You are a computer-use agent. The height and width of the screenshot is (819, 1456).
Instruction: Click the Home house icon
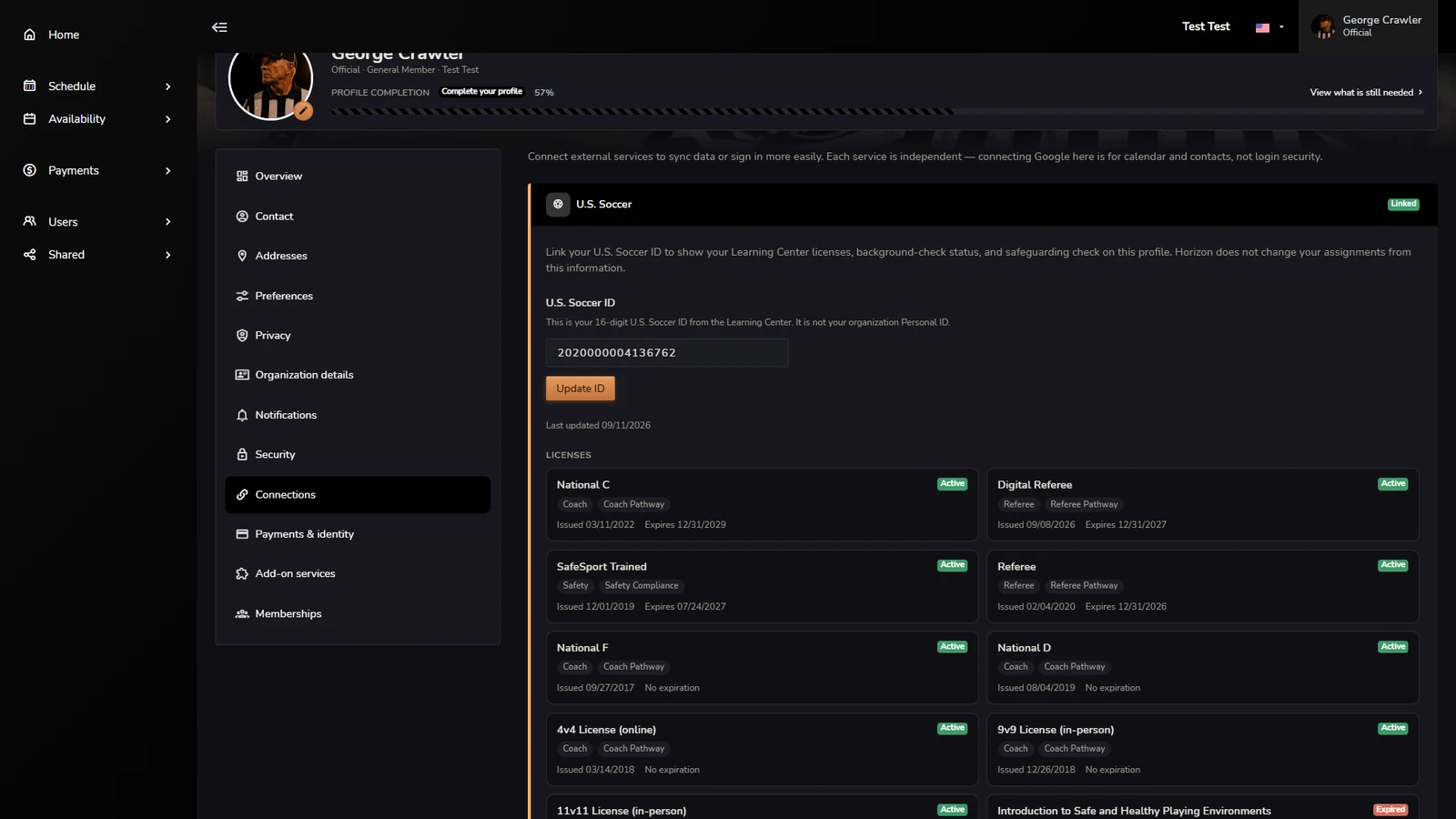[29, 35]
